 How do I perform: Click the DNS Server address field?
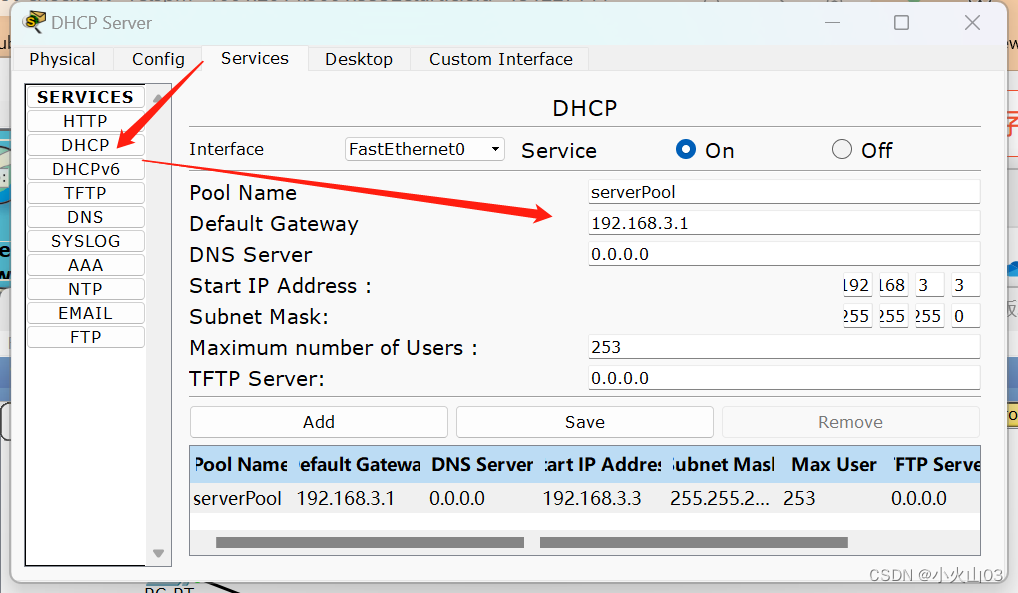coord(784,254)
